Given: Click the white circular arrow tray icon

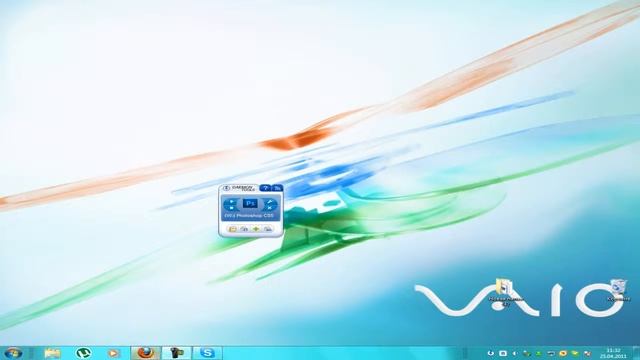Looking at the screenshot, I should 491,353.
